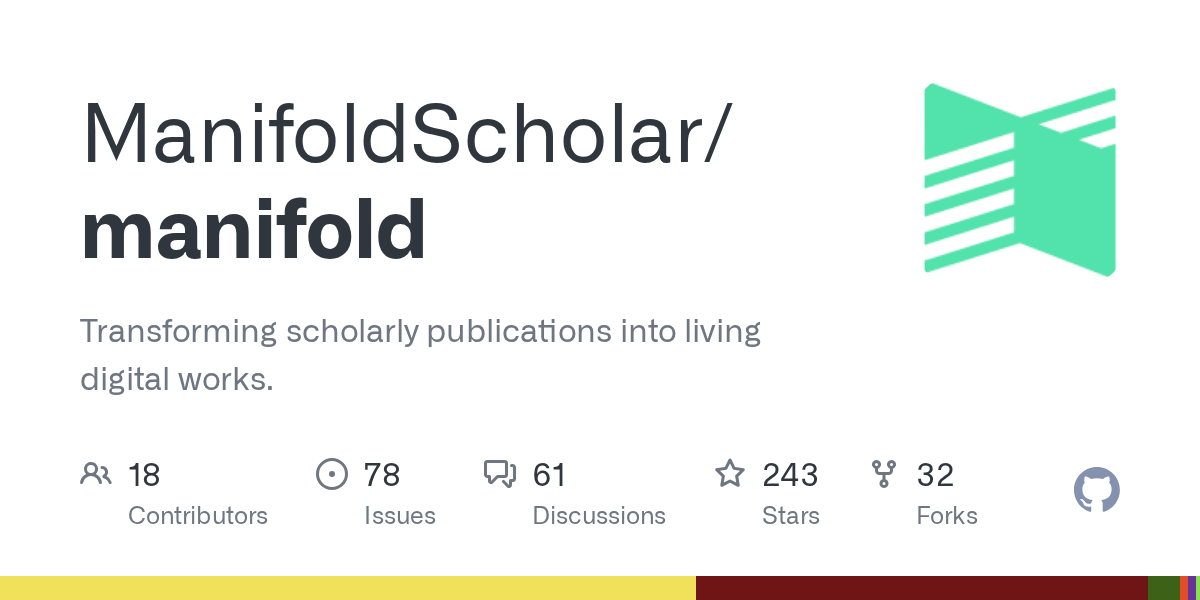Click the dark red language bar segment
Screen dimensions: 1200x600
(921, 588)
